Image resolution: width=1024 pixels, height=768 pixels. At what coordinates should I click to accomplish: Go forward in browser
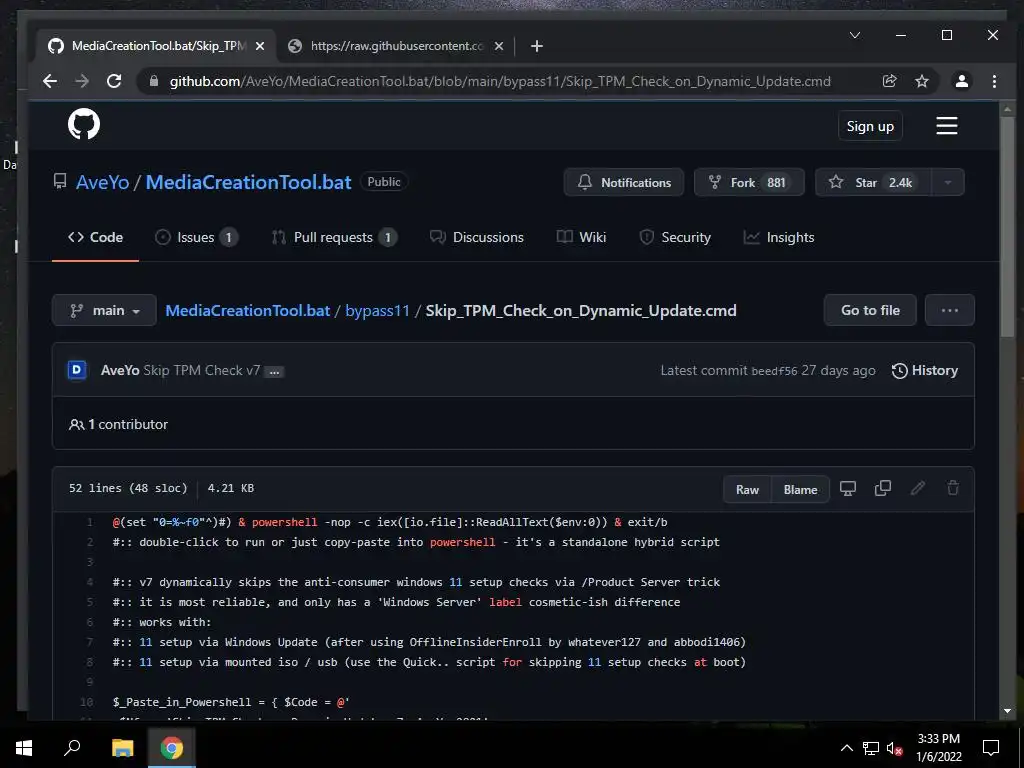(82, 81)
